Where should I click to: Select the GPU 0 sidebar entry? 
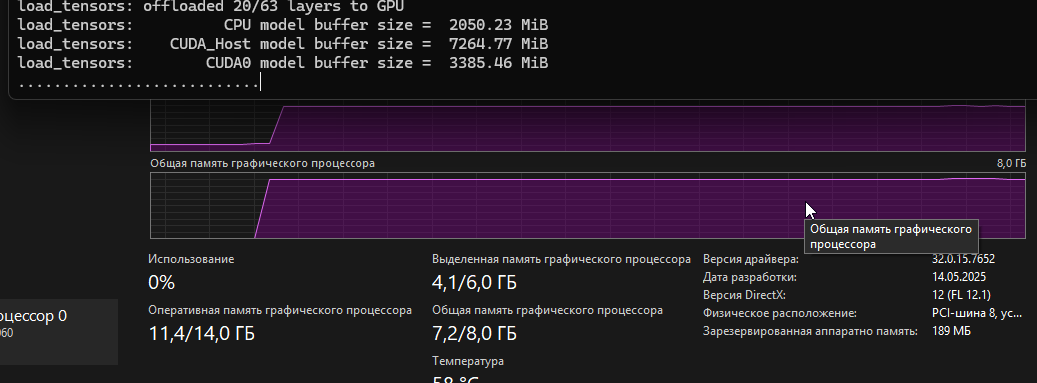tap(58, 331)
